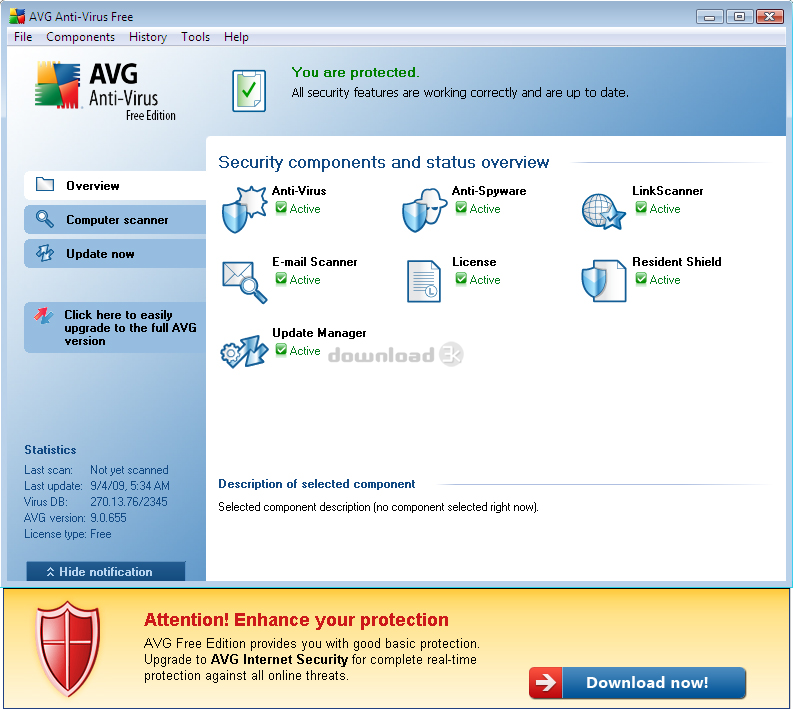
Task: Click the Anti-Virus Active green check mark
Action: tap(281, 208)
